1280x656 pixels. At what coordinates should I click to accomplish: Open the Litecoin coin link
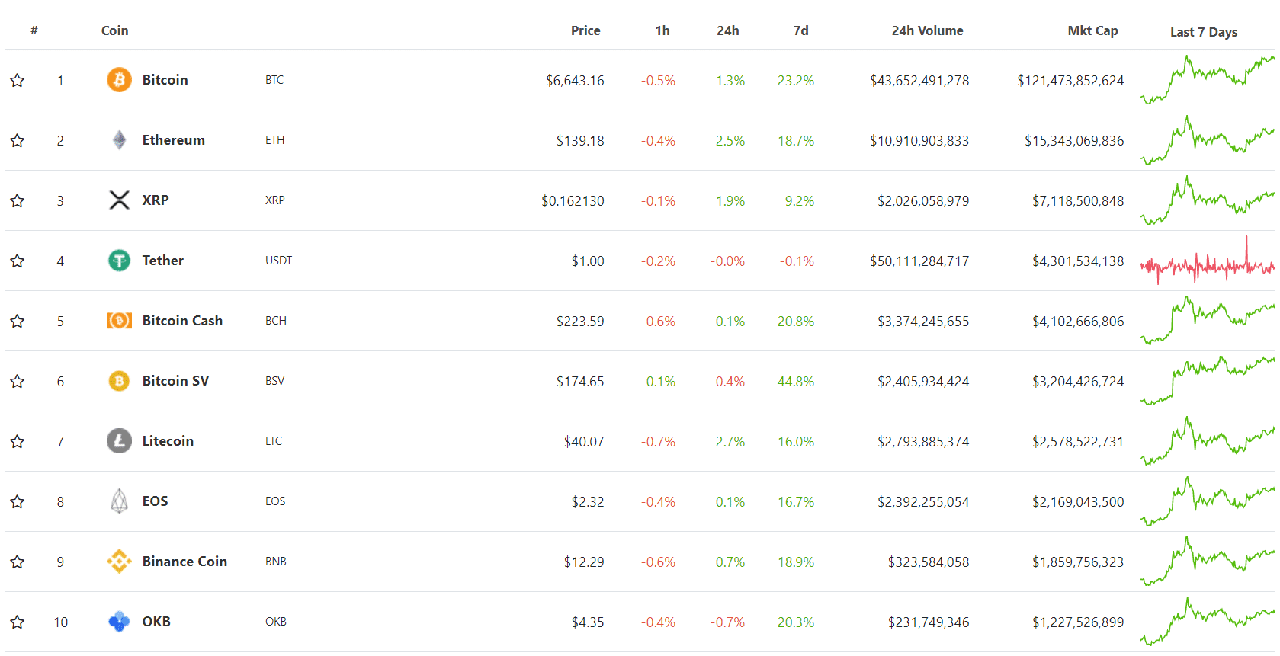coord(168,441)
